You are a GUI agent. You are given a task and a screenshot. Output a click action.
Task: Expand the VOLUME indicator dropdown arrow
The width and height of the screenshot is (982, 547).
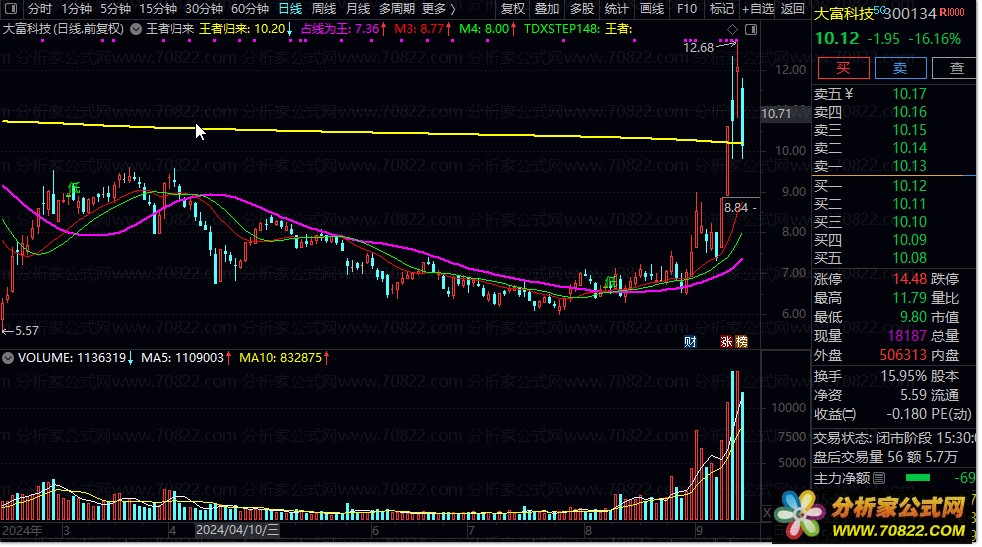tap(8, 358)
